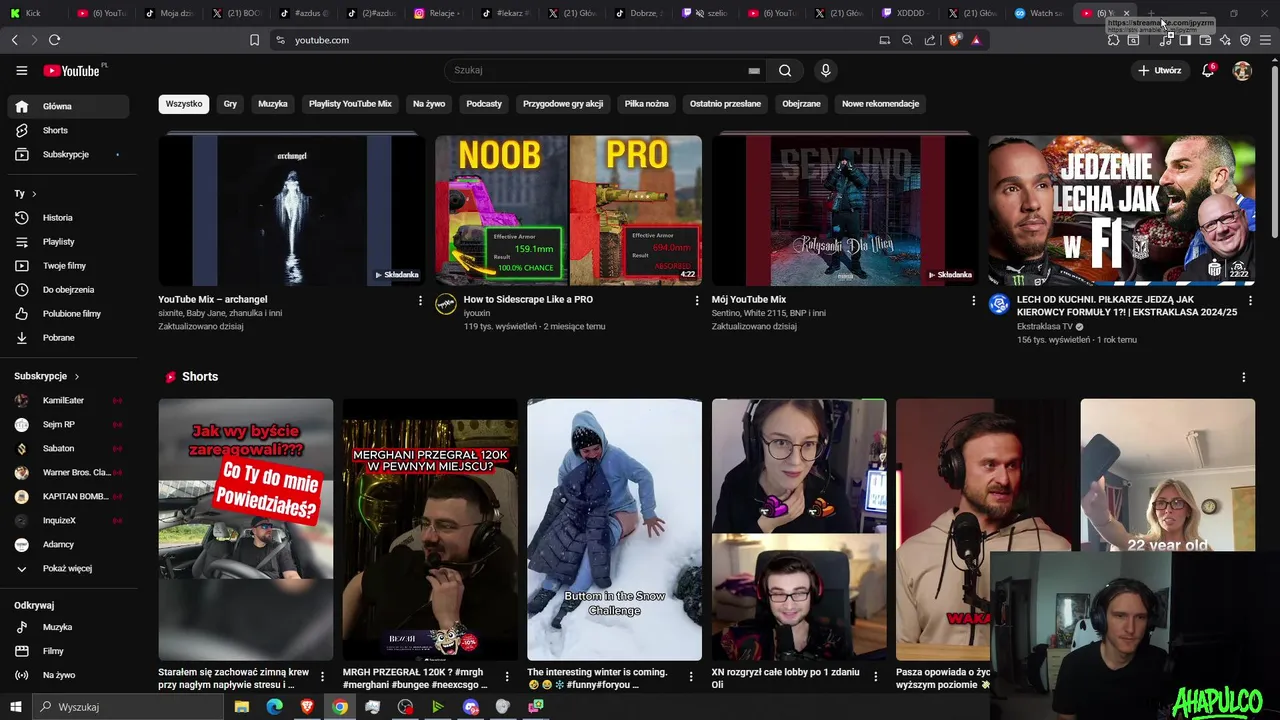The height and width of the screenshot is (720, 1280).
Task: Select the Na żywo filter chip
Action: point(429,104)
